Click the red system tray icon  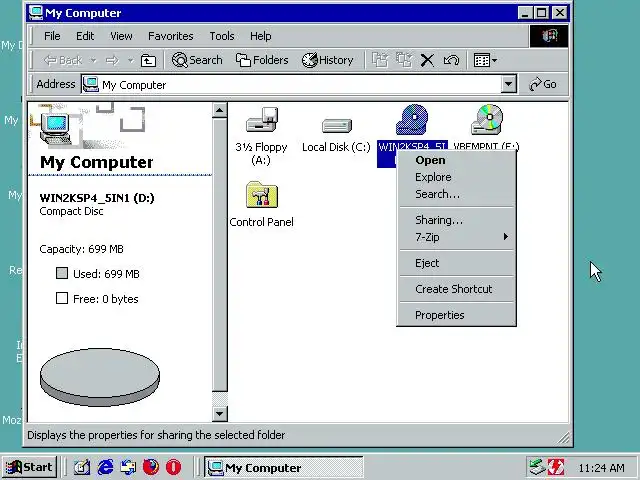tap(556, 467)
